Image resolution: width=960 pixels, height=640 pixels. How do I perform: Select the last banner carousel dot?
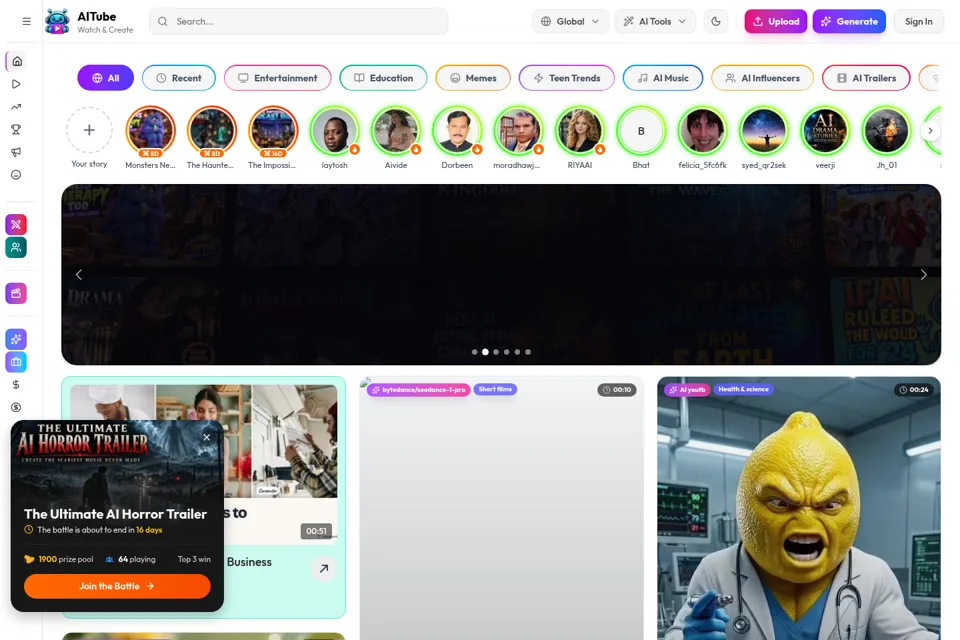(x=528, y=352)
